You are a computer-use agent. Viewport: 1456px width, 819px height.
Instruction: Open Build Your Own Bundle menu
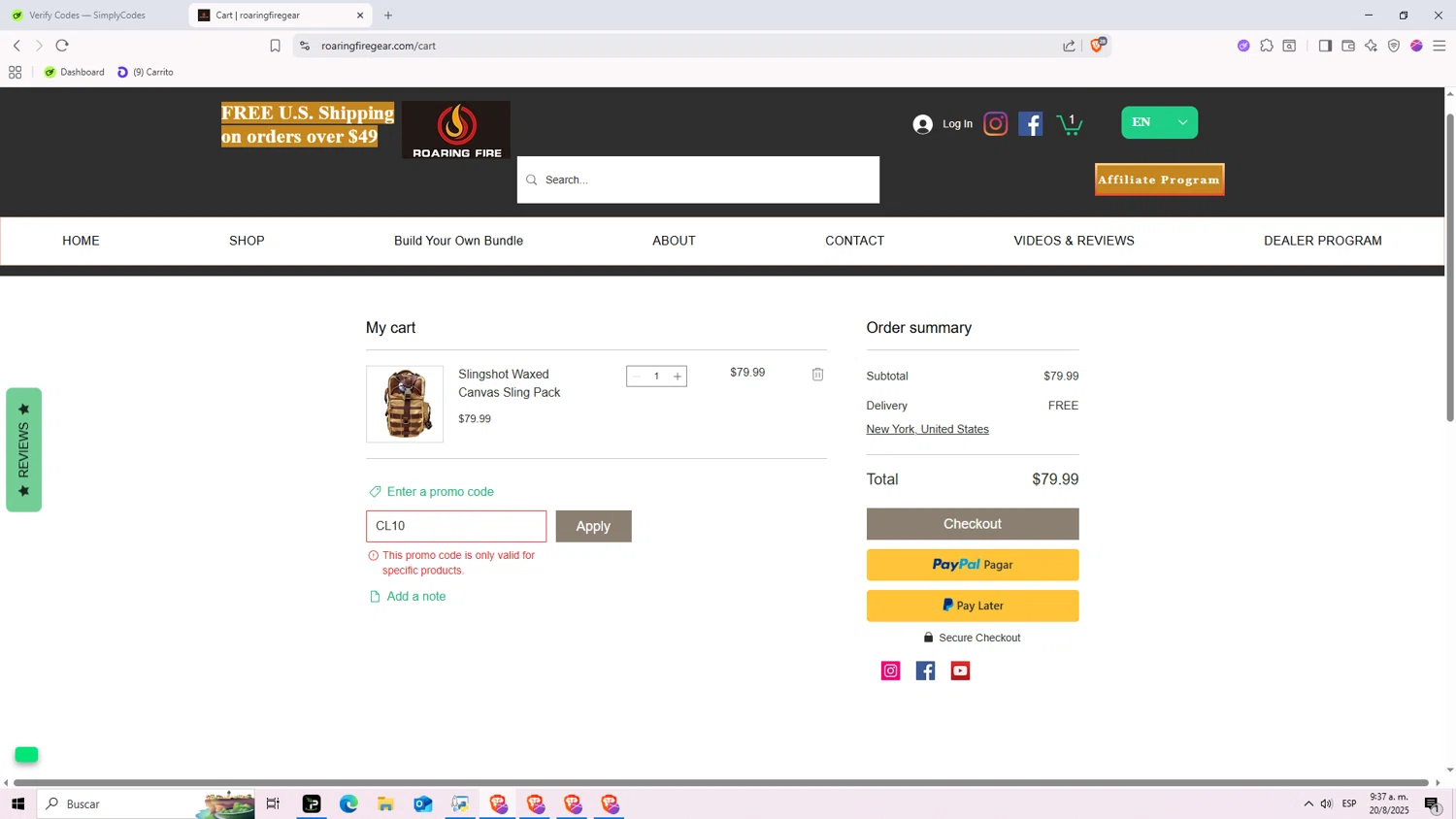click(x=458, y=241)
